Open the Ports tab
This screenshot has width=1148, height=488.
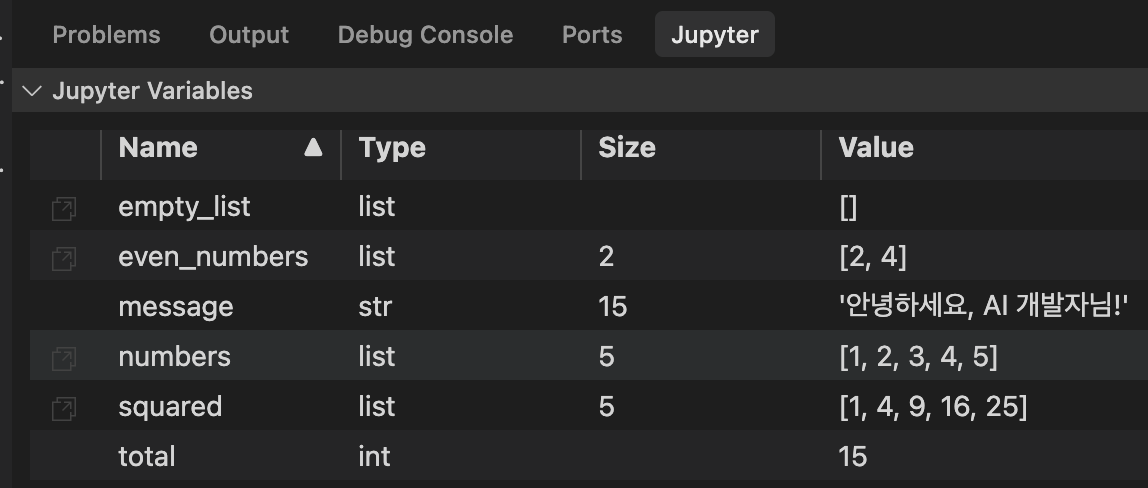[592, 34]
